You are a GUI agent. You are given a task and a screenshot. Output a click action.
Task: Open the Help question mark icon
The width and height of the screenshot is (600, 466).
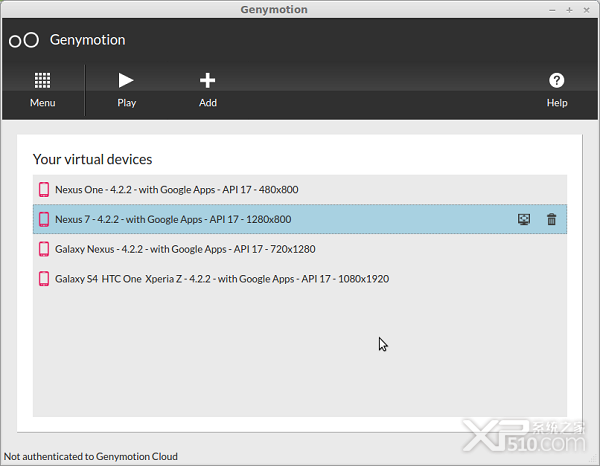point(556,80)
